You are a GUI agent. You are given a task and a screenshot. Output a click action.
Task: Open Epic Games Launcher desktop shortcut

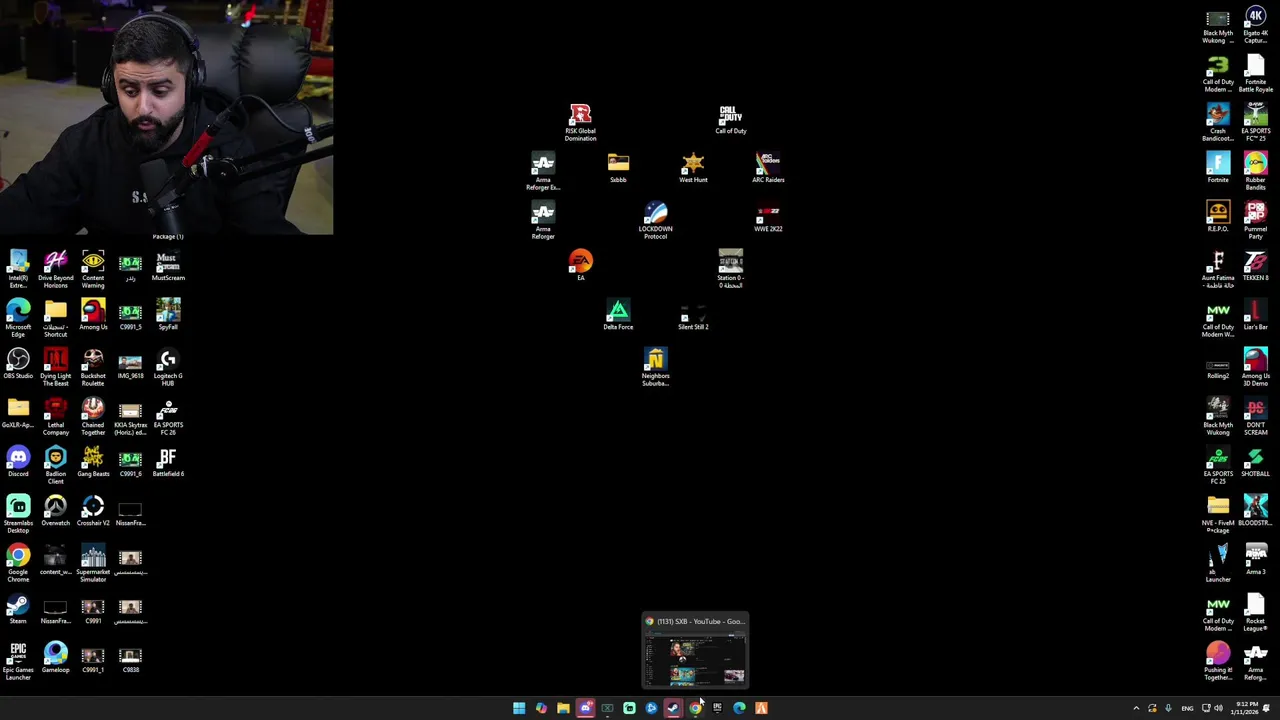point(18,662)
